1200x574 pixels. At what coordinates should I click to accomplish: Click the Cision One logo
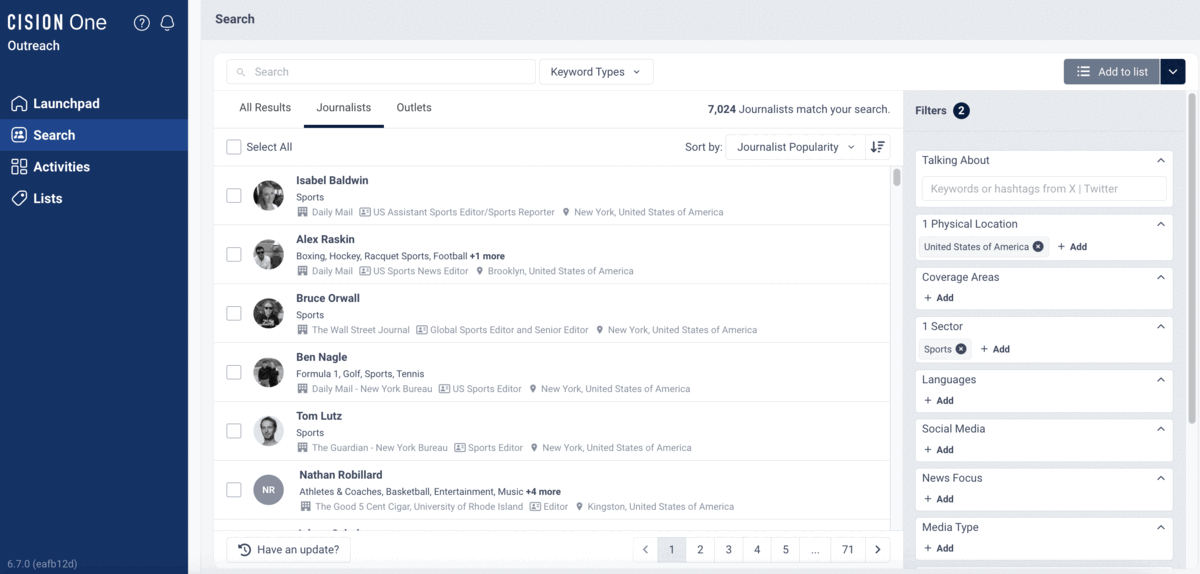[x=57, y=23]
